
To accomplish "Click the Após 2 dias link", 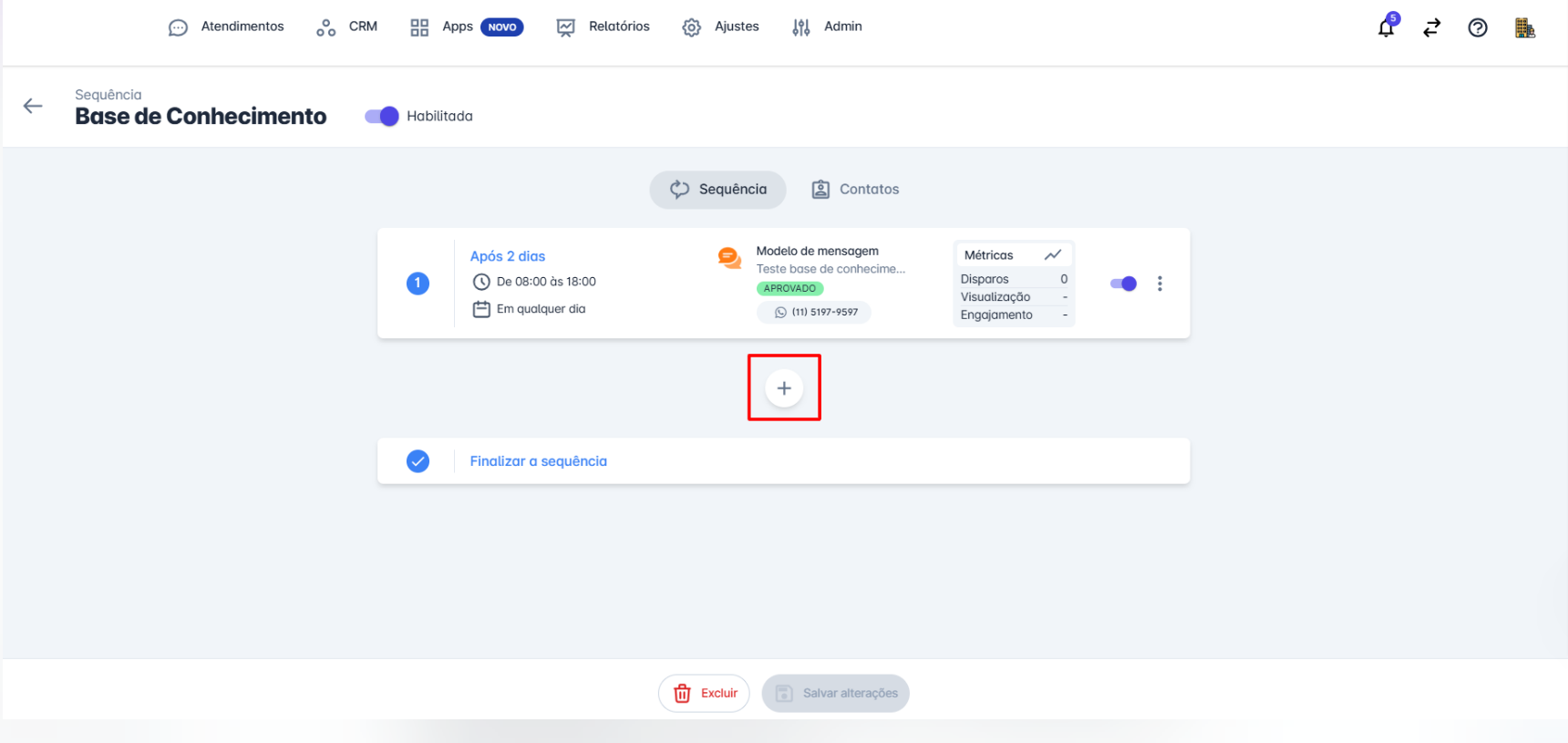I will pyautogui.click(x=508, y=256).
